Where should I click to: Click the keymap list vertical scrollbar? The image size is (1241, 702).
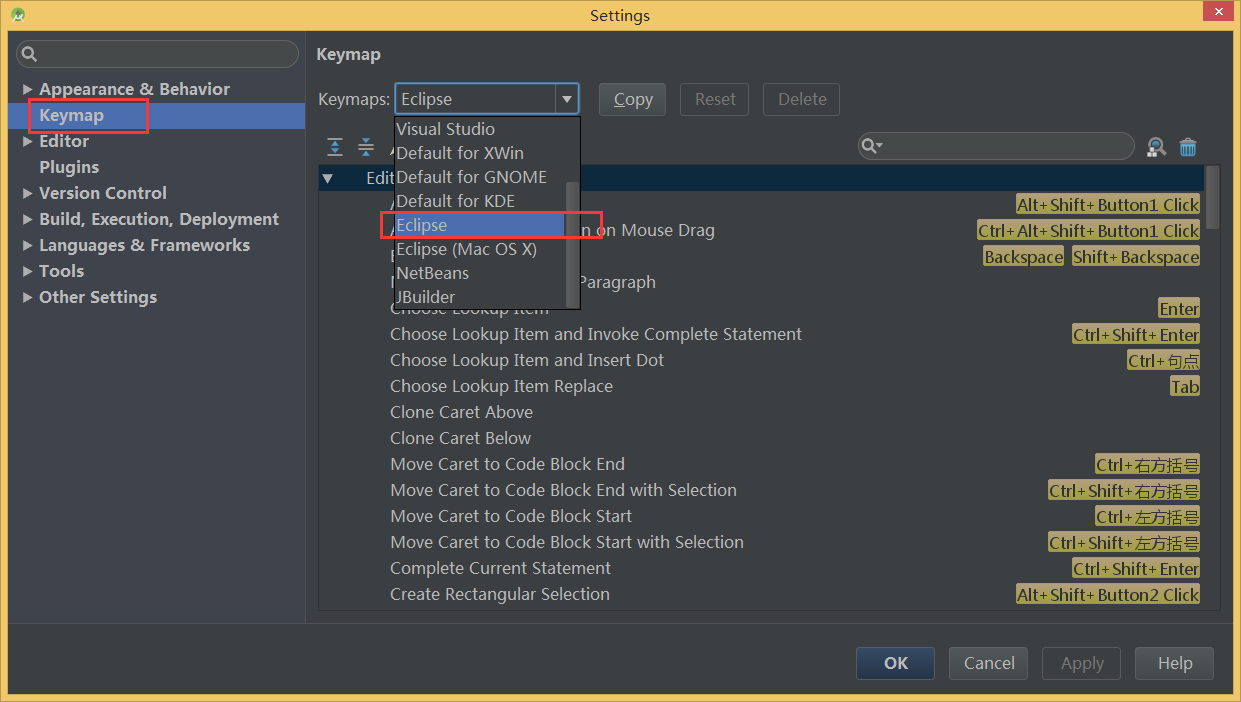(x=1212, y=197)
